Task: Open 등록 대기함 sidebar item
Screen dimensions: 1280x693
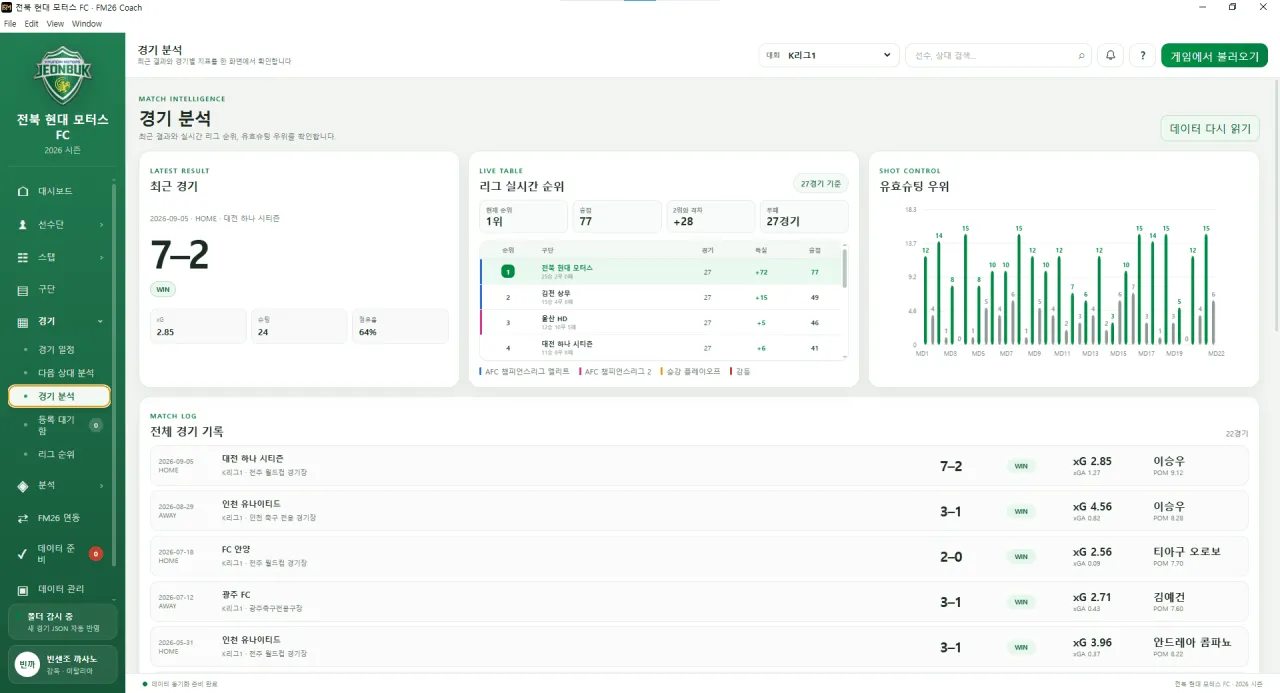Action: coord(59,425)
